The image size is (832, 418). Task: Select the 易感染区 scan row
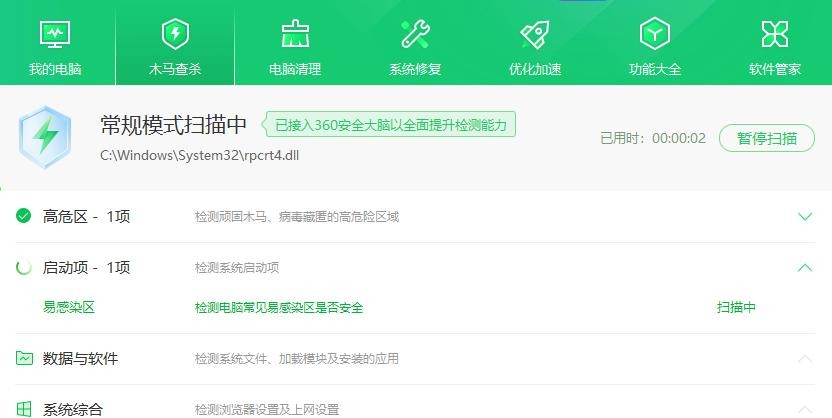[x=69, y=307]
